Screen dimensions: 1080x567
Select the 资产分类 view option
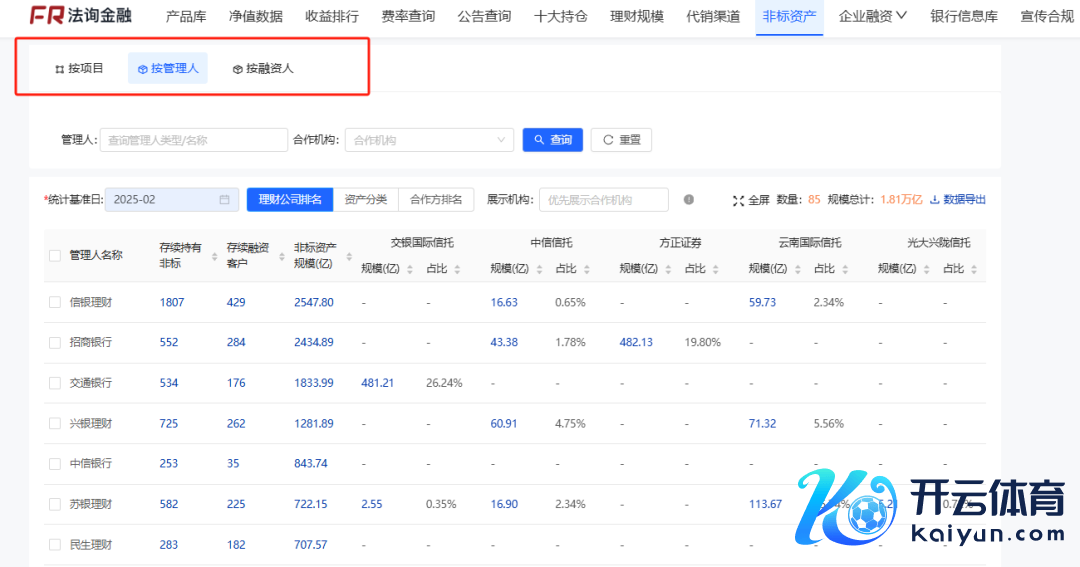tap(365, 200)
